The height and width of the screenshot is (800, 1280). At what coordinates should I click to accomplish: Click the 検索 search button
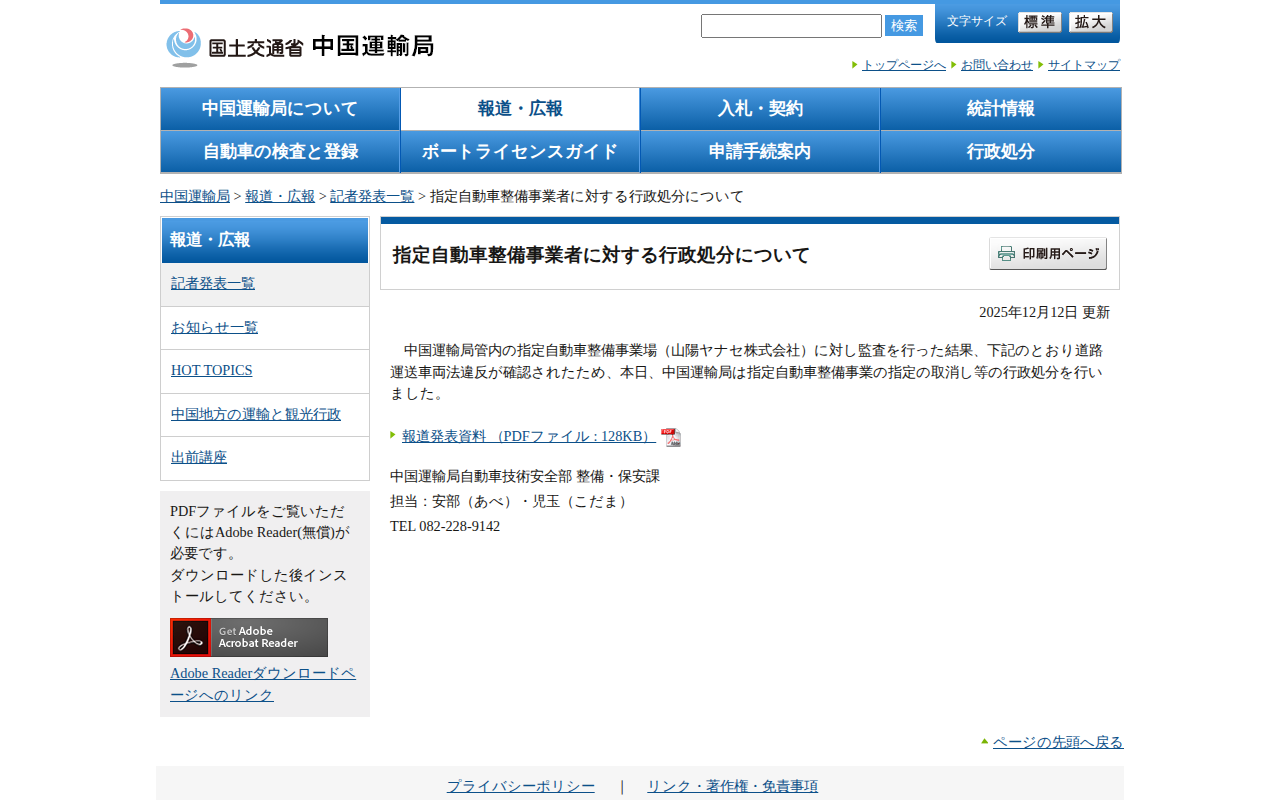pyautogui.click(x=904, y=26)
